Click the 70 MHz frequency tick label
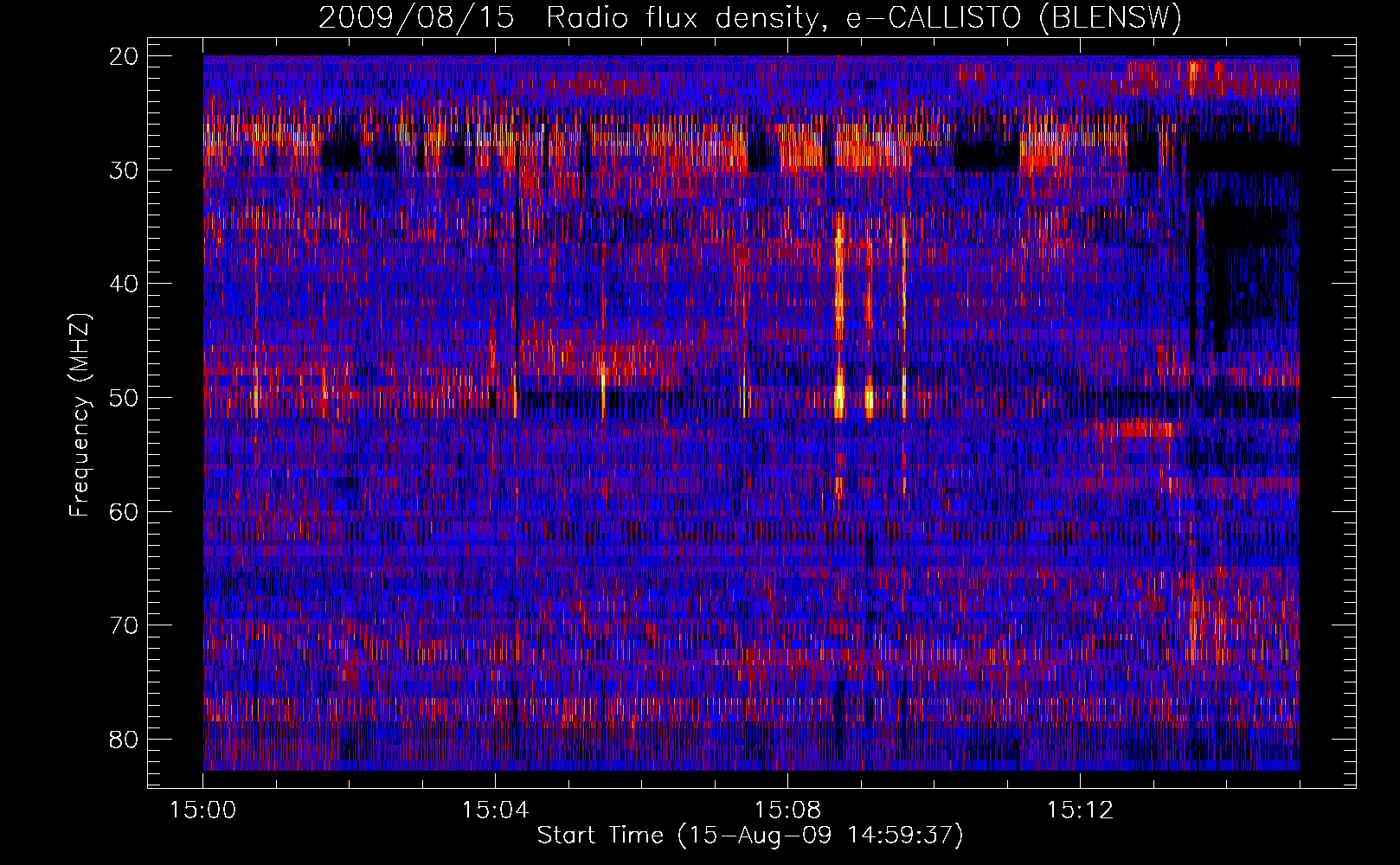 (125, 625)
